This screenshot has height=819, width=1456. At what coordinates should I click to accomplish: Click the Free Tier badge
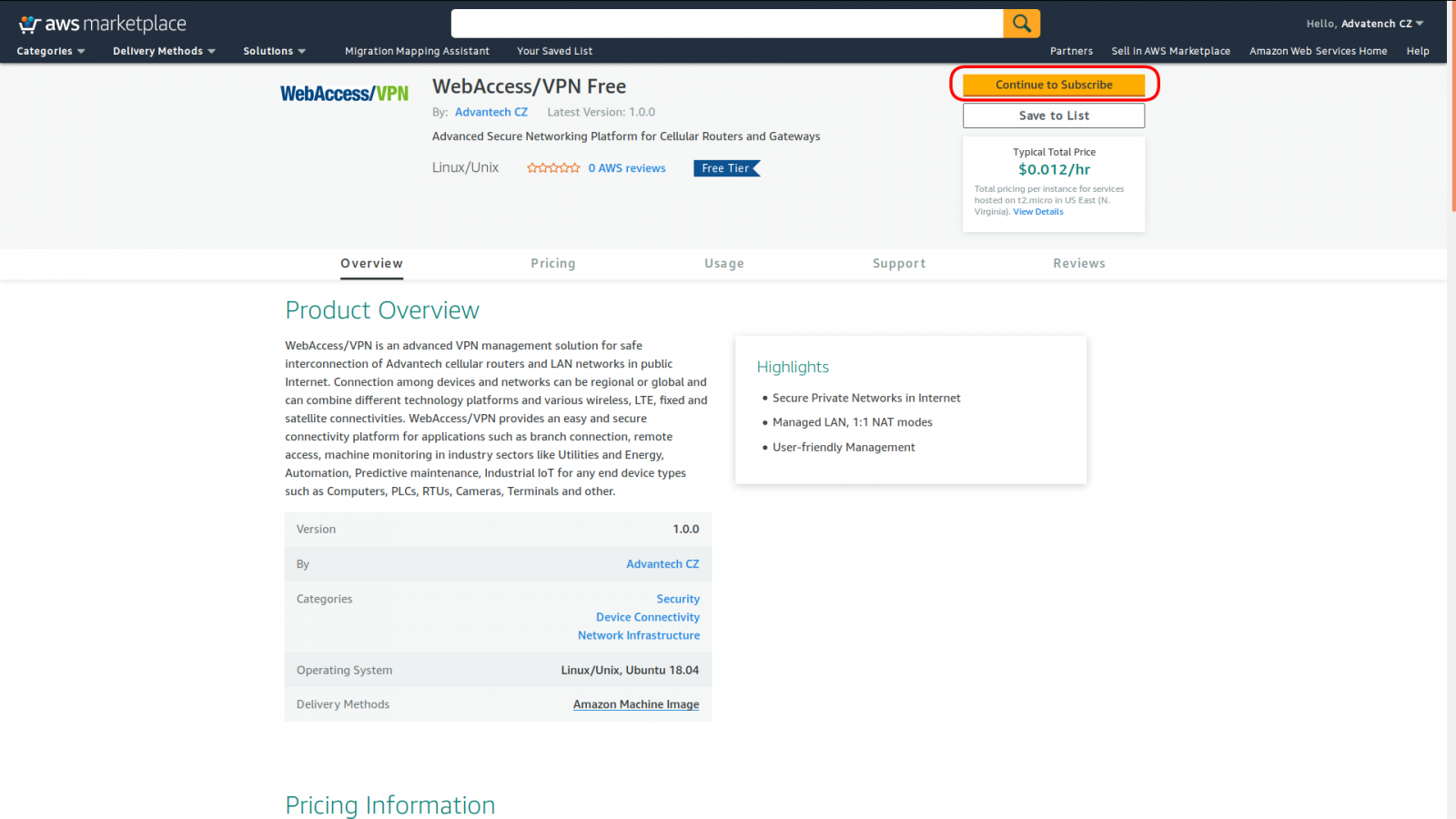point(726,168)
